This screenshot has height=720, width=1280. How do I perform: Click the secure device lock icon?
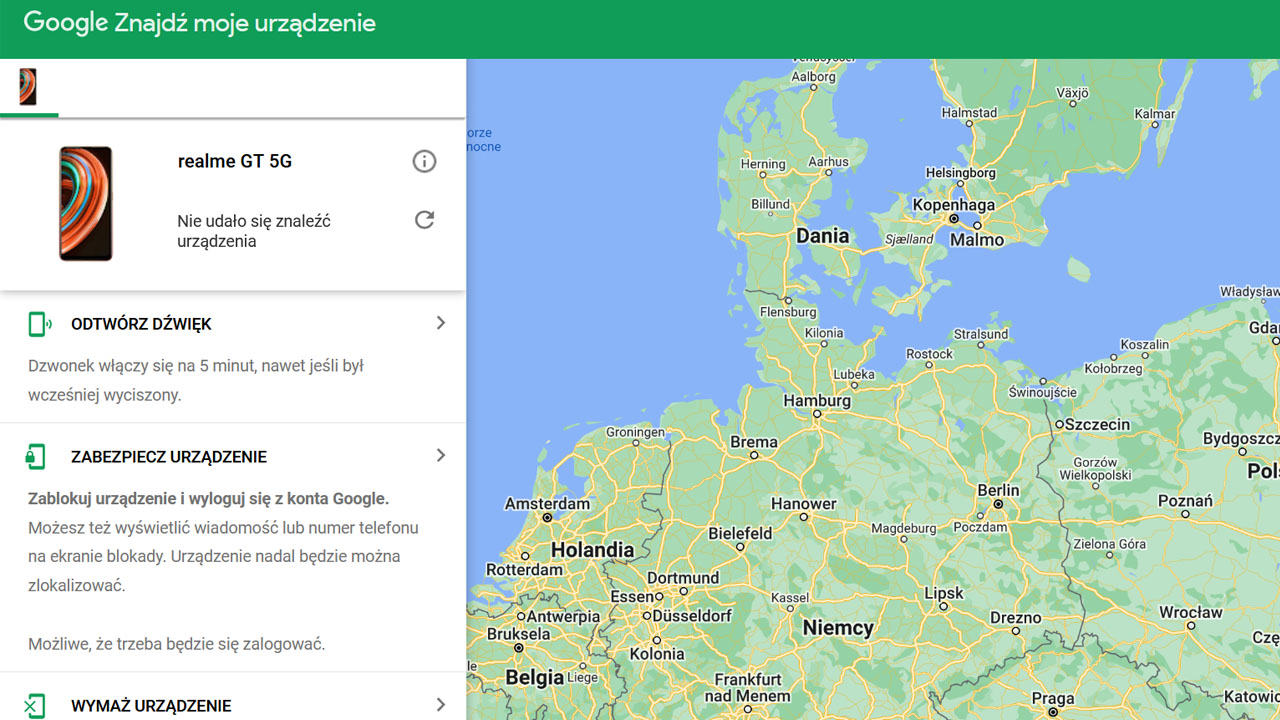tap(36, 457)
